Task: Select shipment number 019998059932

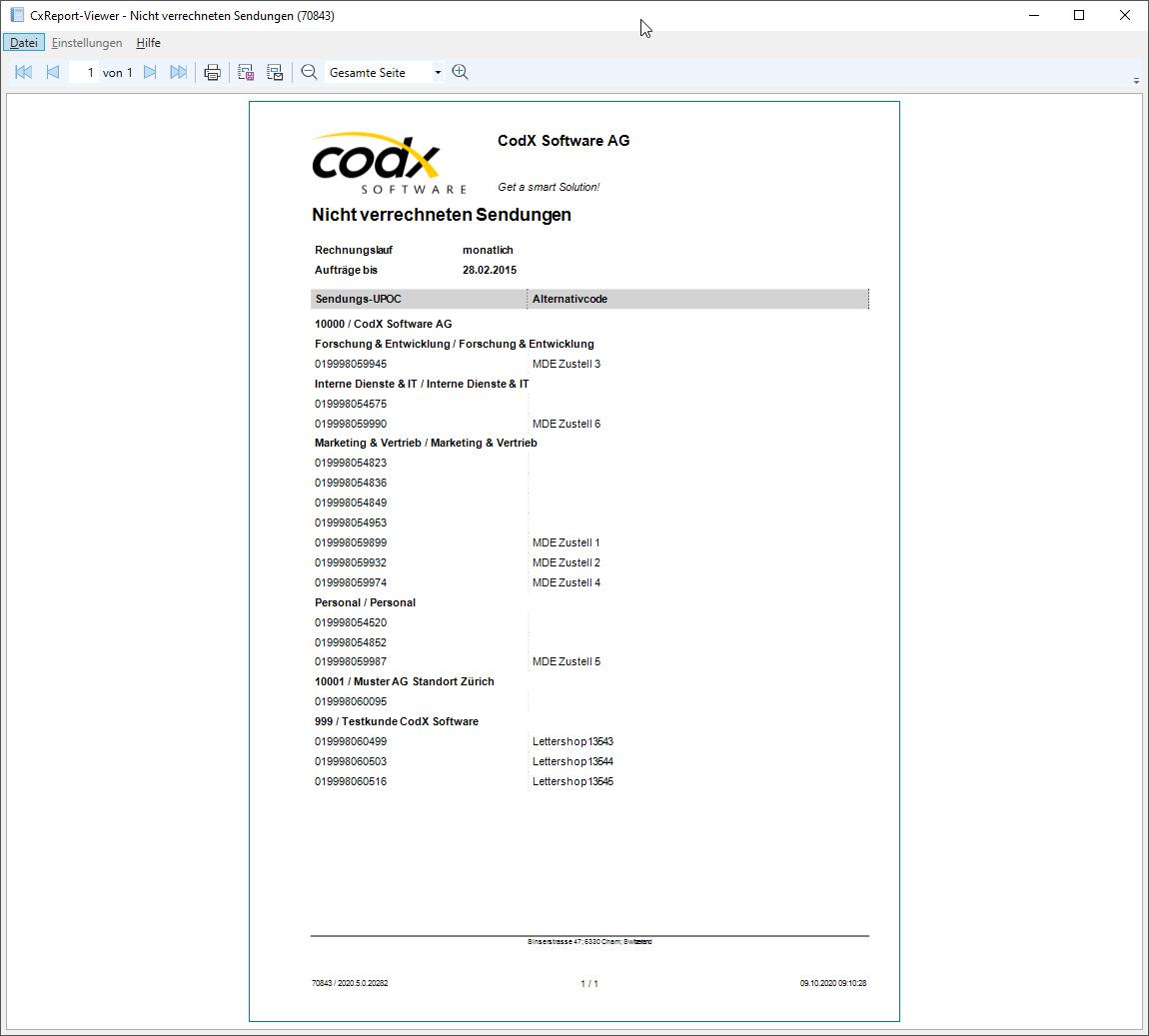Action: click(351, 562)
